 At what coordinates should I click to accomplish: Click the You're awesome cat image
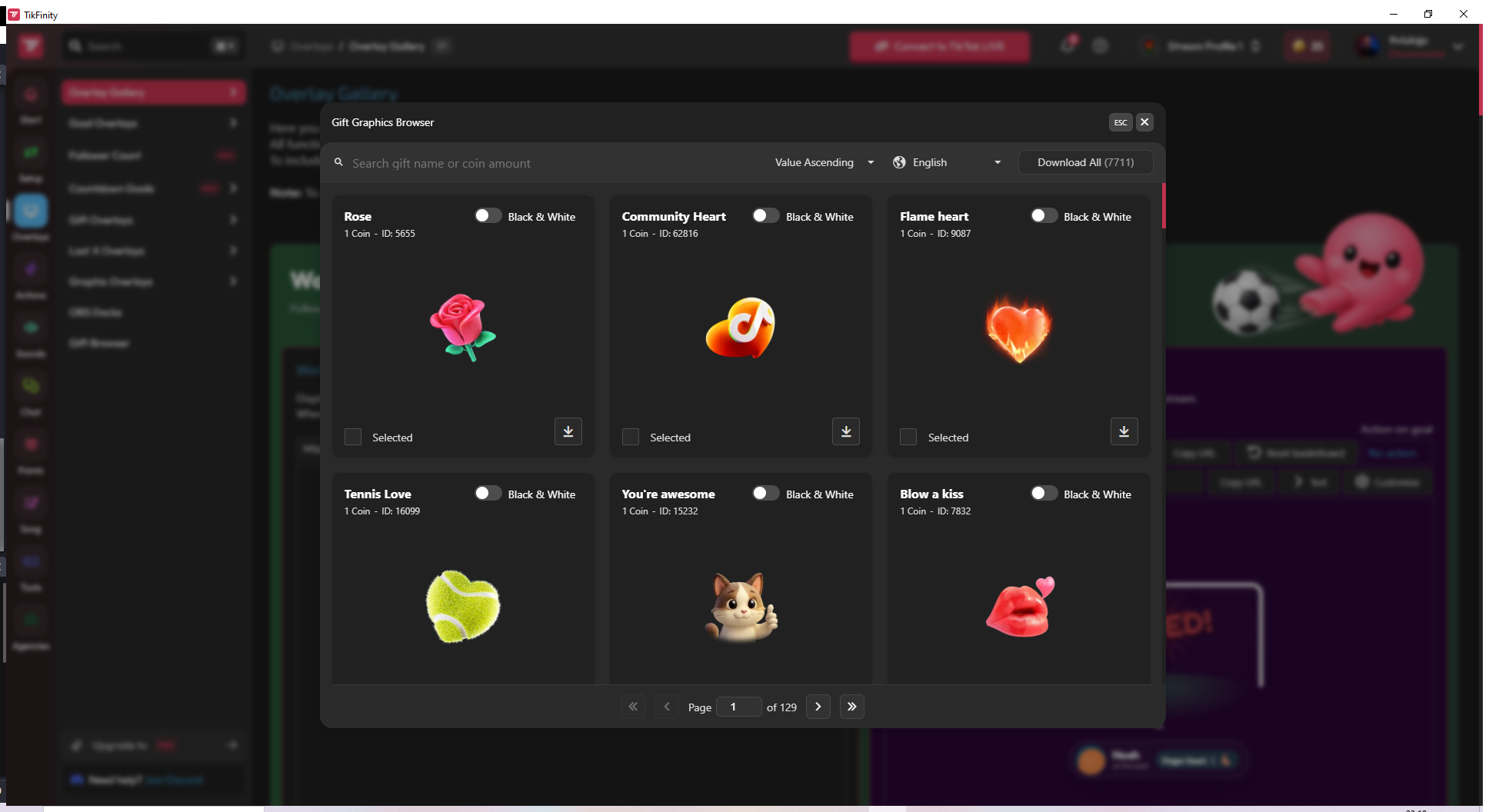[x=741, y=607]
